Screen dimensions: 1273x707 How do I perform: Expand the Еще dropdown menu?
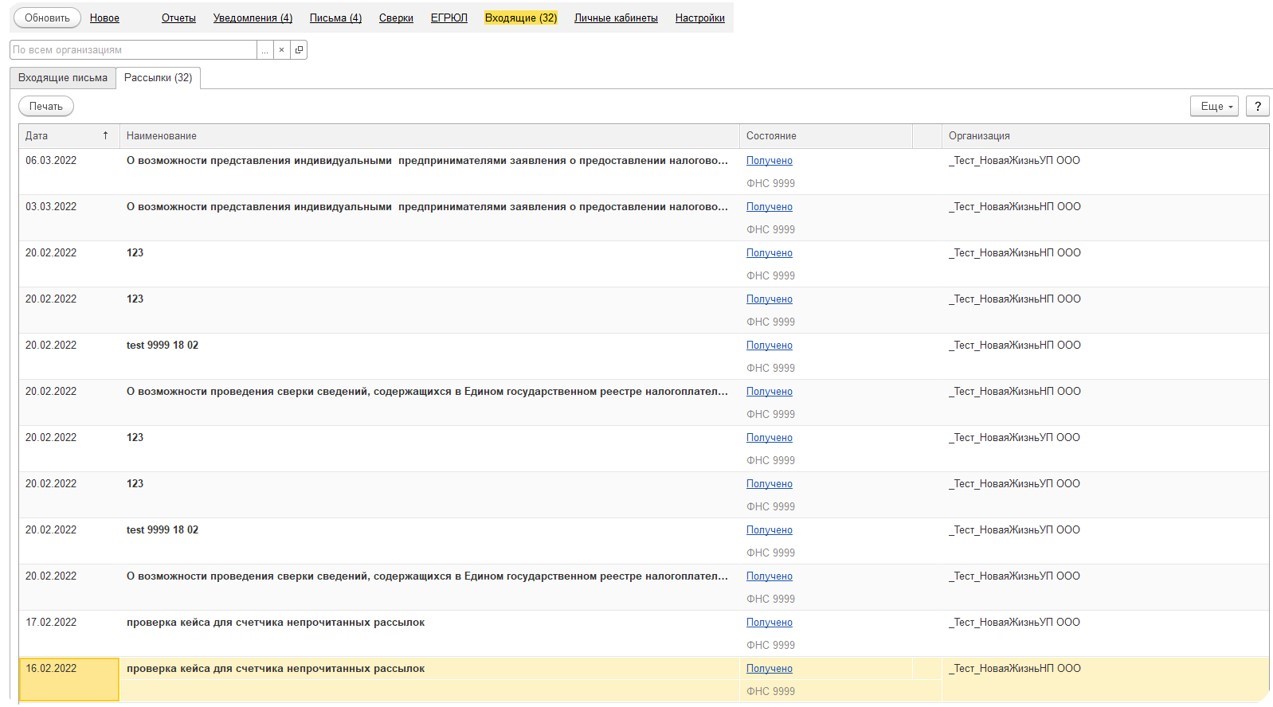1215,106
